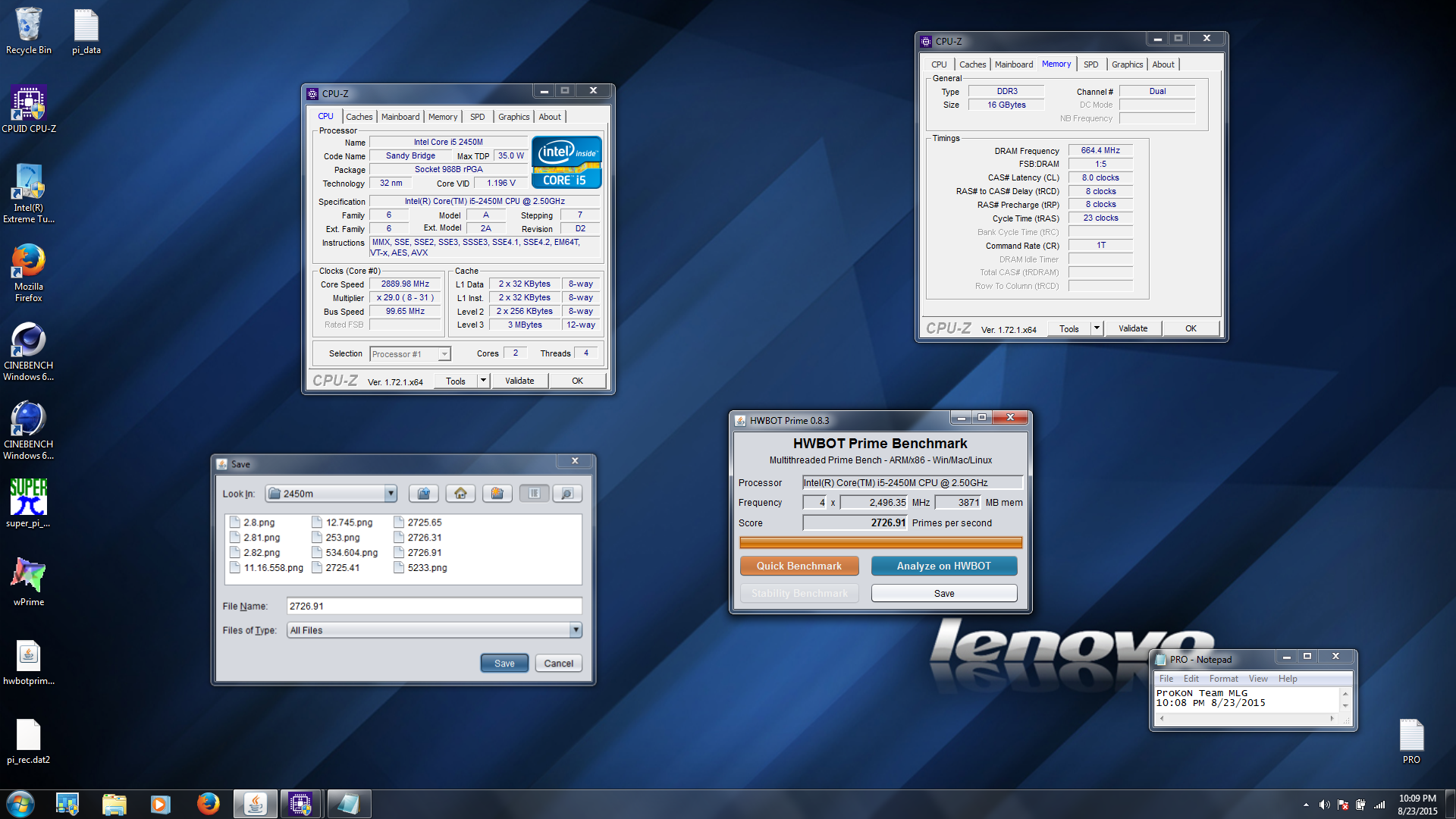The height and width of the screenshot is (819, 1456).
Task: Open SPD tab in left CPU-Z window
Action: 477,117
